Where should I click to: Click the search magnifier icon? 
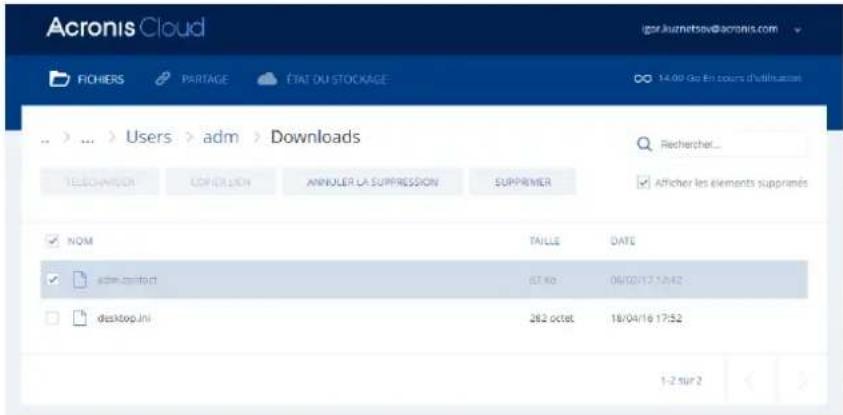(644, 144)
